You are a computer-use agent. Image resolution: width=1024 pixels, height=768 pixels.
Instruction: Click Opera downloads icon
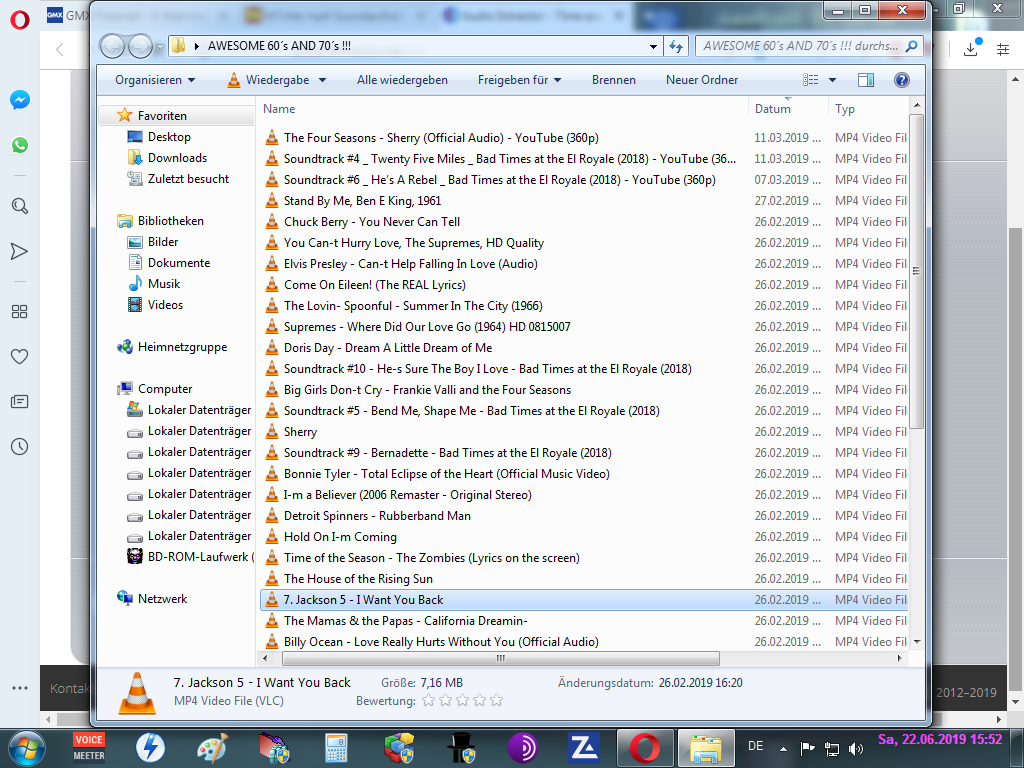(x=971, y=48)
